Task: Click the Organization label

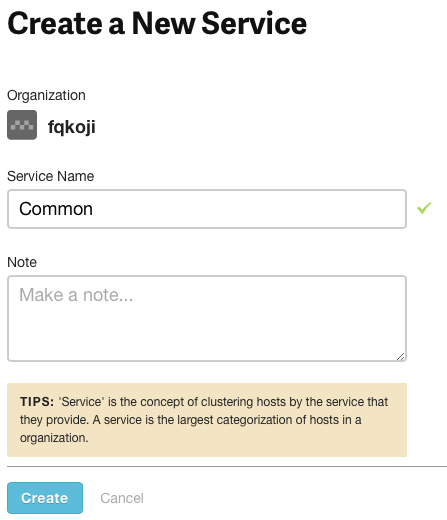Action: click(46, 95)
